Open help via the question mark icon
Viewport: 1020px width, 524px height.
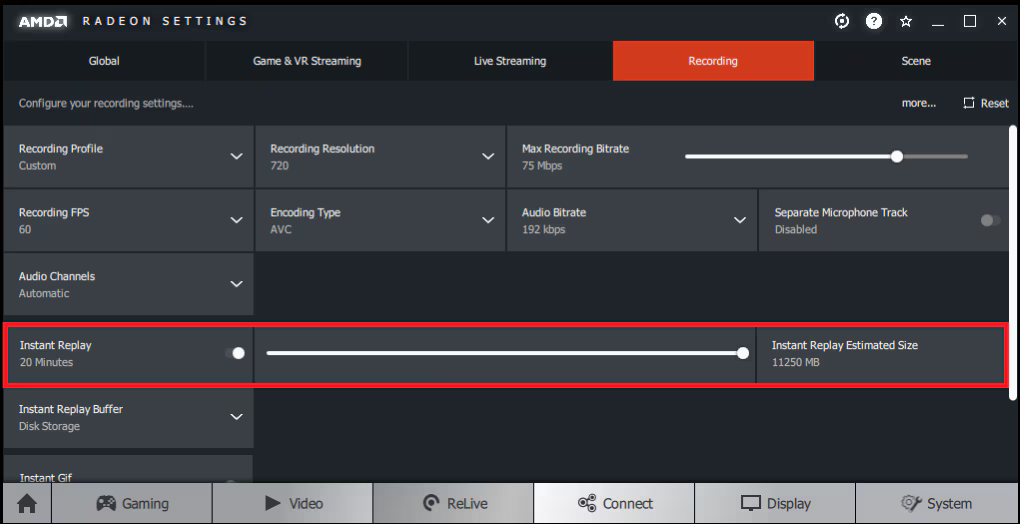(874, 21)
